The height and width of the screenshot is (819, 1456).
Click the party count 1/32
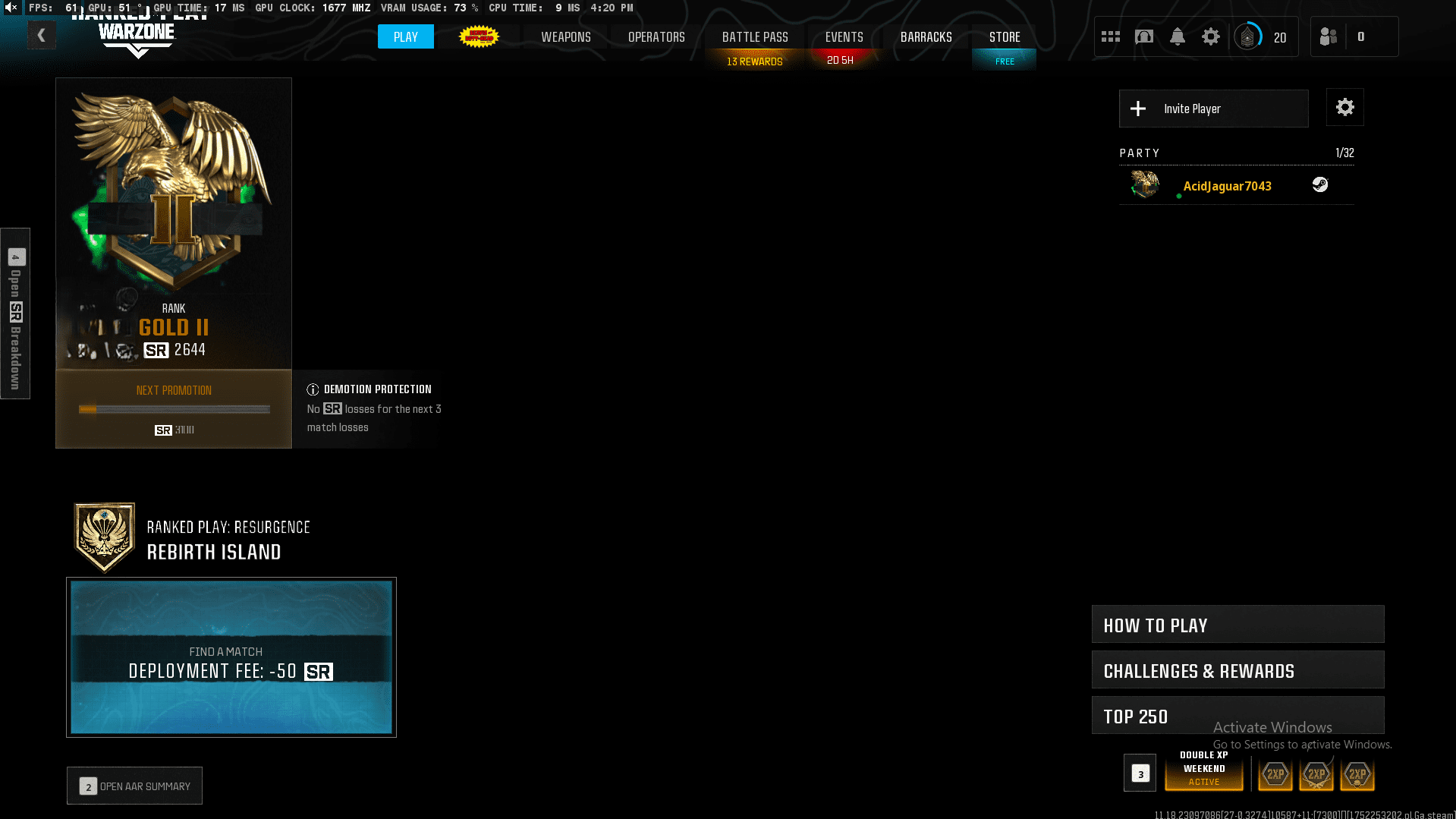click(1344, 153)
